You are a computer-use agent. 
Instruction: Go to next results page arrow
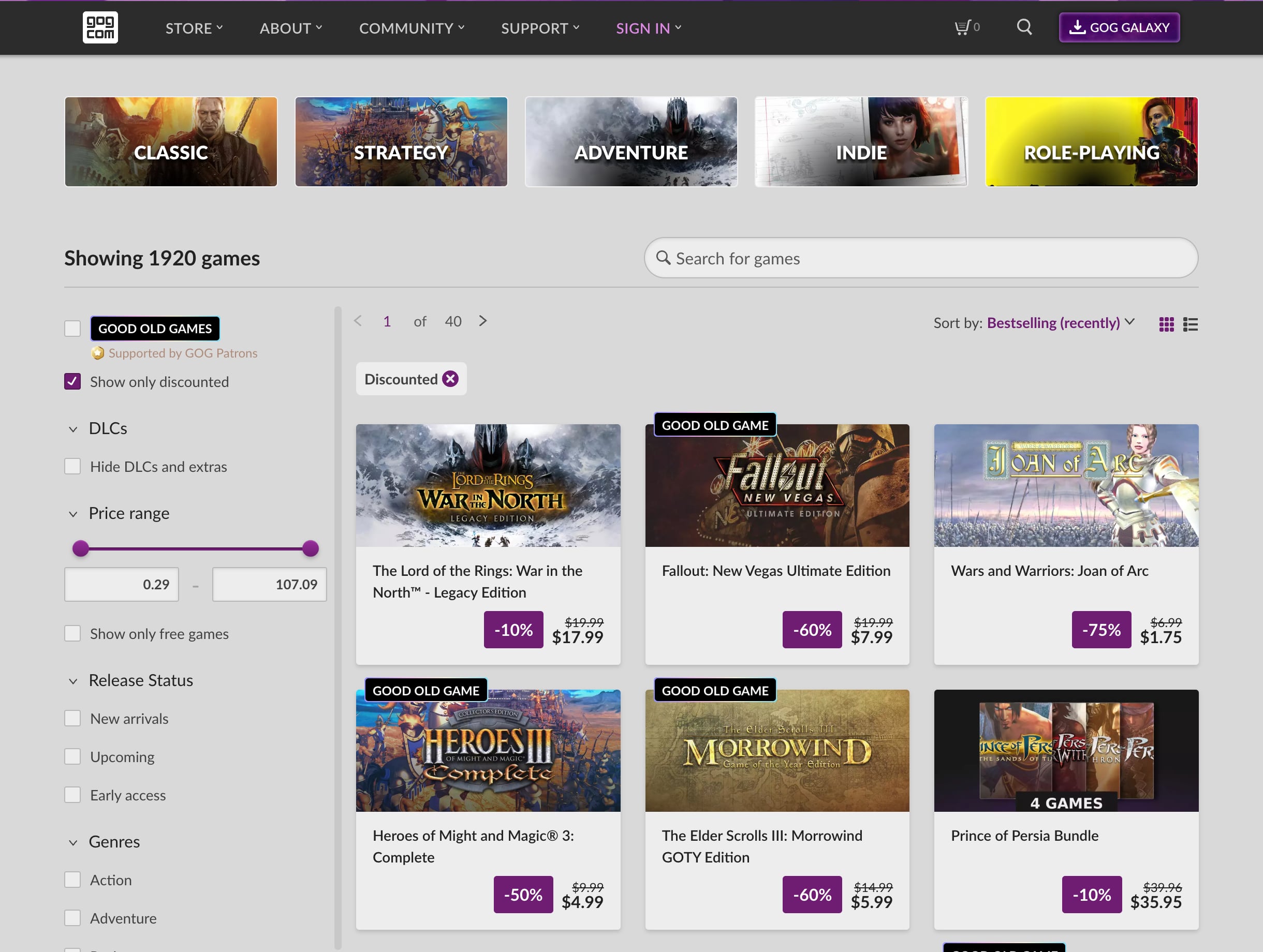coord(483,321)
